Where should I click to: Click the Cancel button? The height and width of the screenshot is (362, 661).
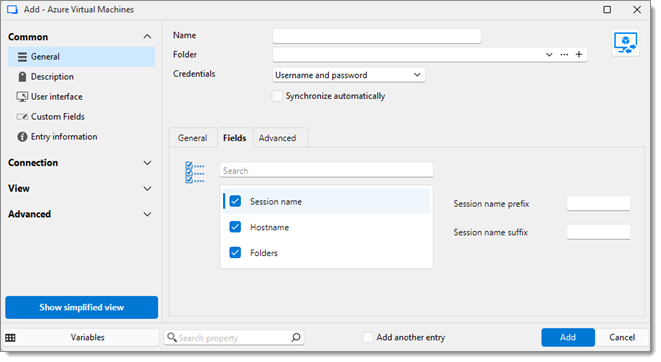pos(622,337)
